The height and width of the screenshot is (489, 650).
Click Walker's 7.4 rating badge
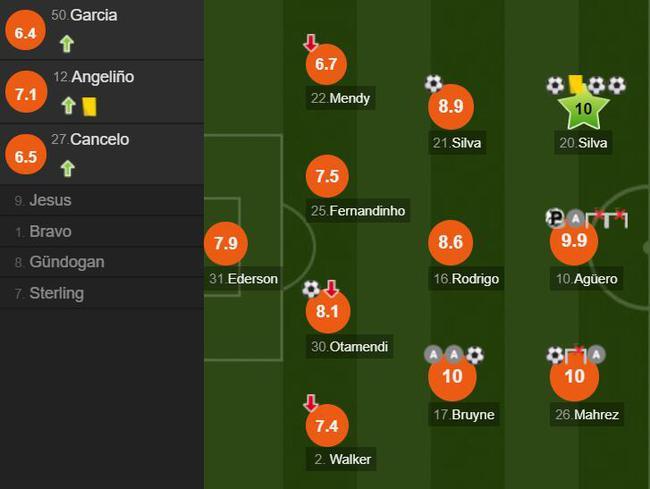pyautogui.click(x=327, y=426)
